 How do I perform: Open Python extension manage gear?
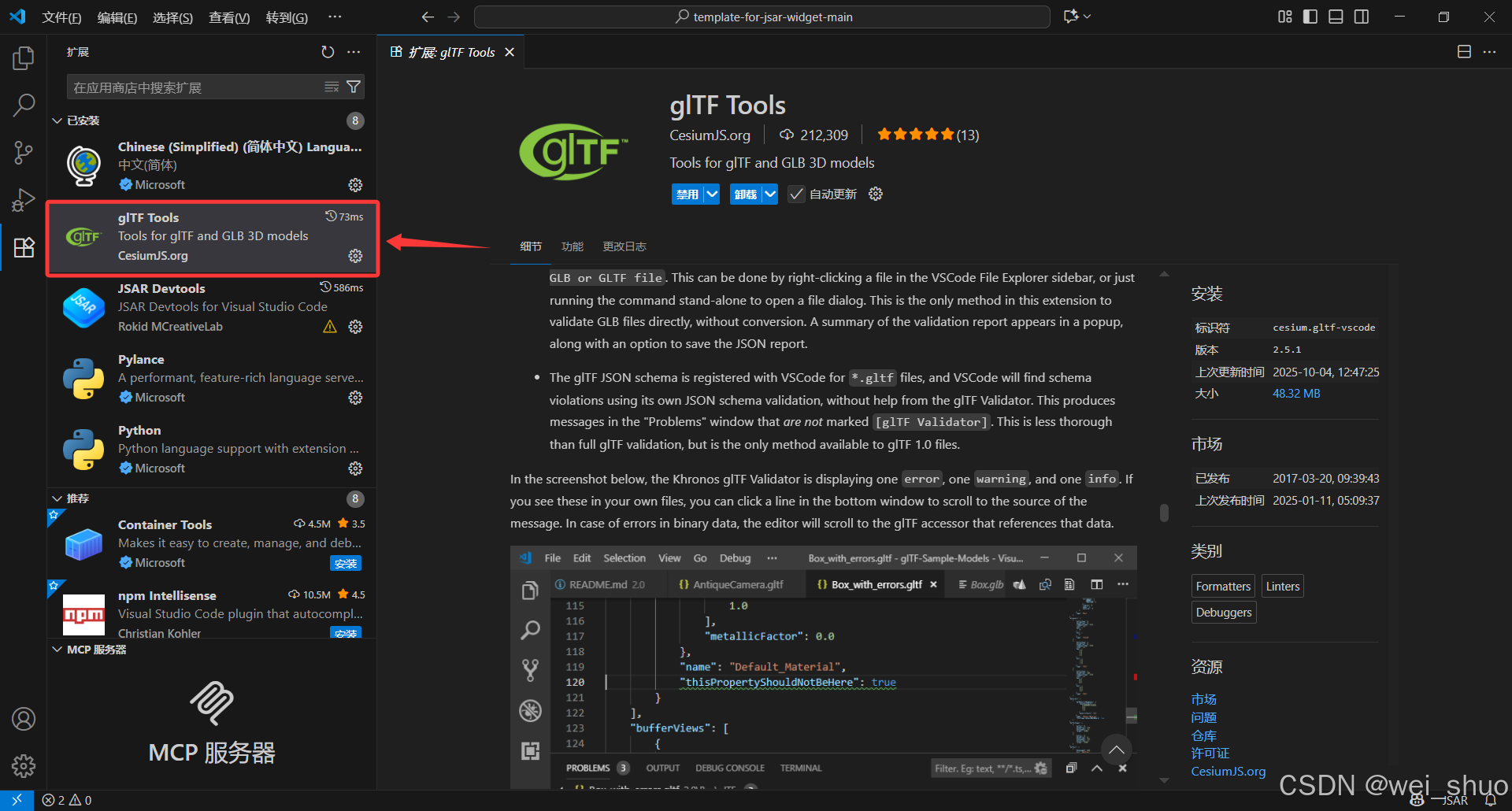(355, 468)
